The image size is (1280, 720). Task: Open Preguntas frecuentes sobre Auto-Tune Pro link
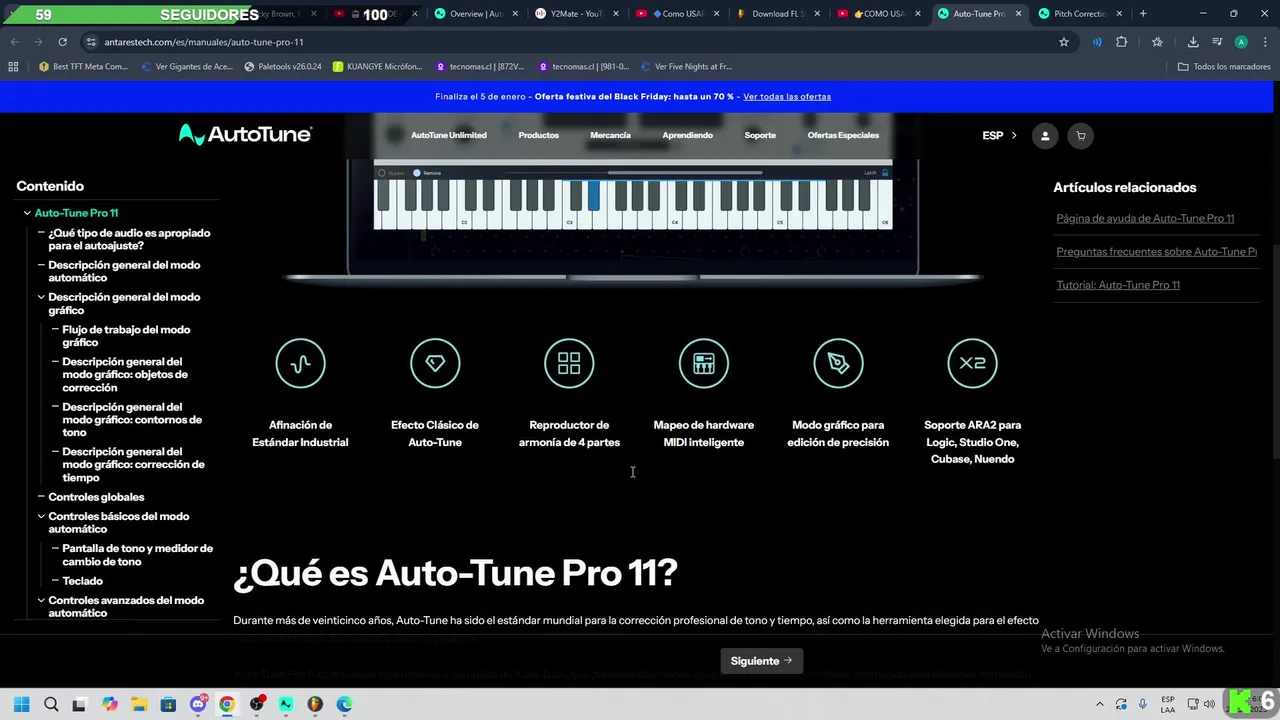1156,252
